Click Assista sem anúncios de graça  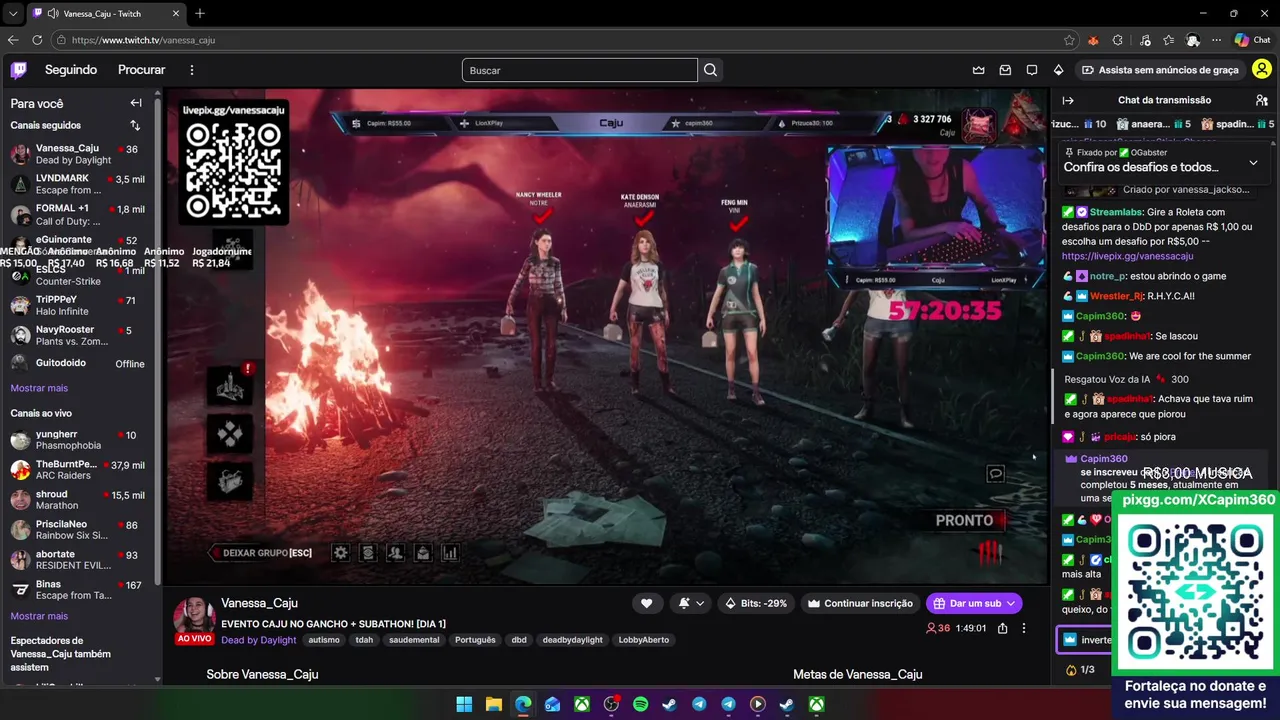[x=1160, y=70]
